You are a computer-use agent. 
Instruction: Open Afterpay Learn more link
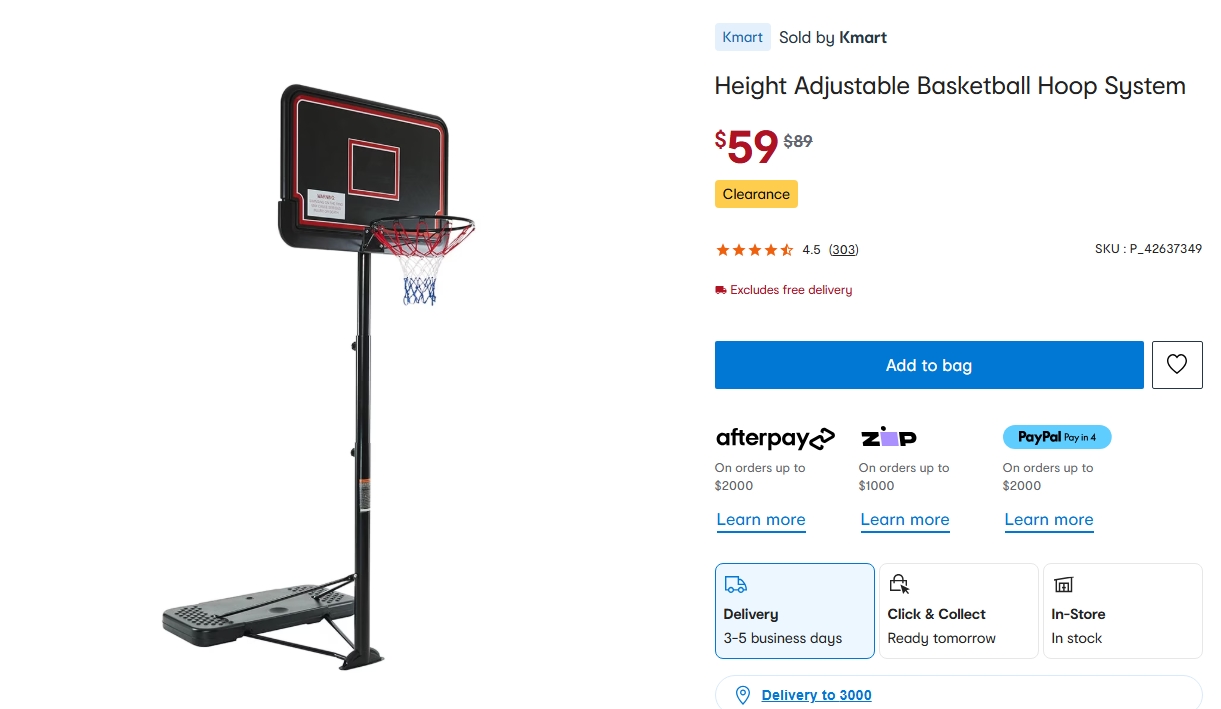761,520
